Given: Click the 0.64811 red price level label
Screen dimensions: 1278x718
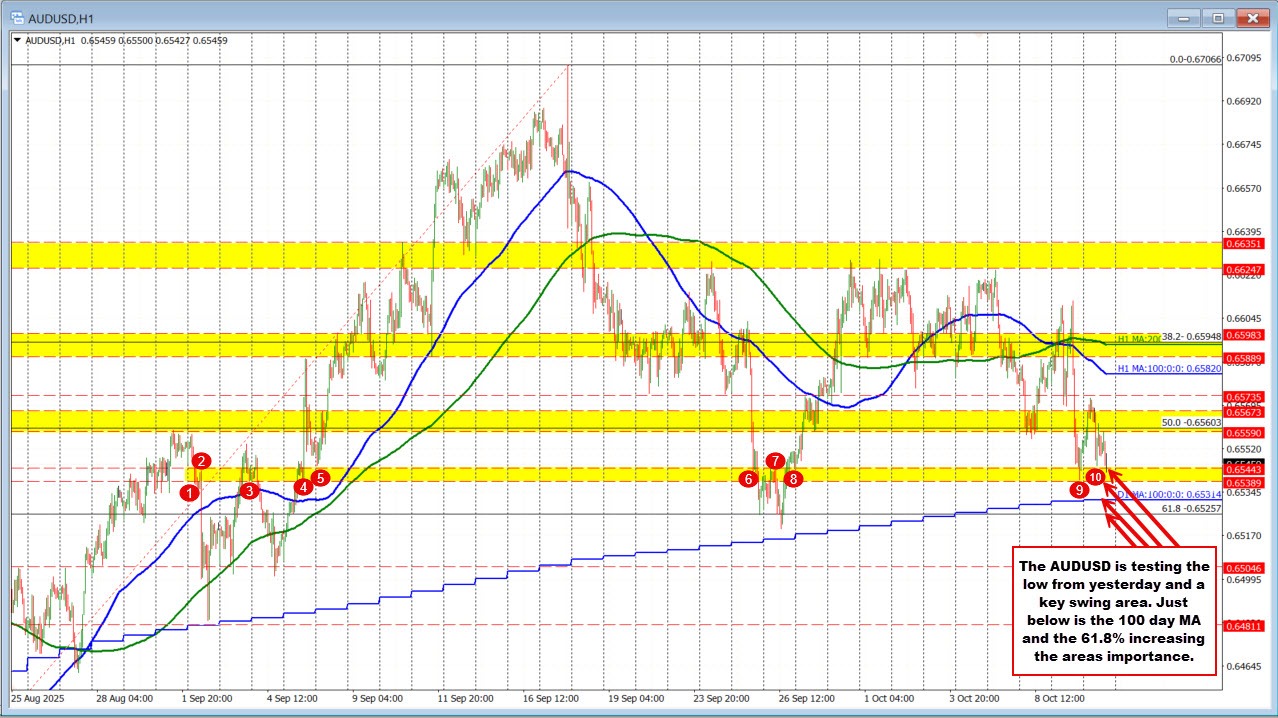Looking at the screenshot, I should (1245, 626).
